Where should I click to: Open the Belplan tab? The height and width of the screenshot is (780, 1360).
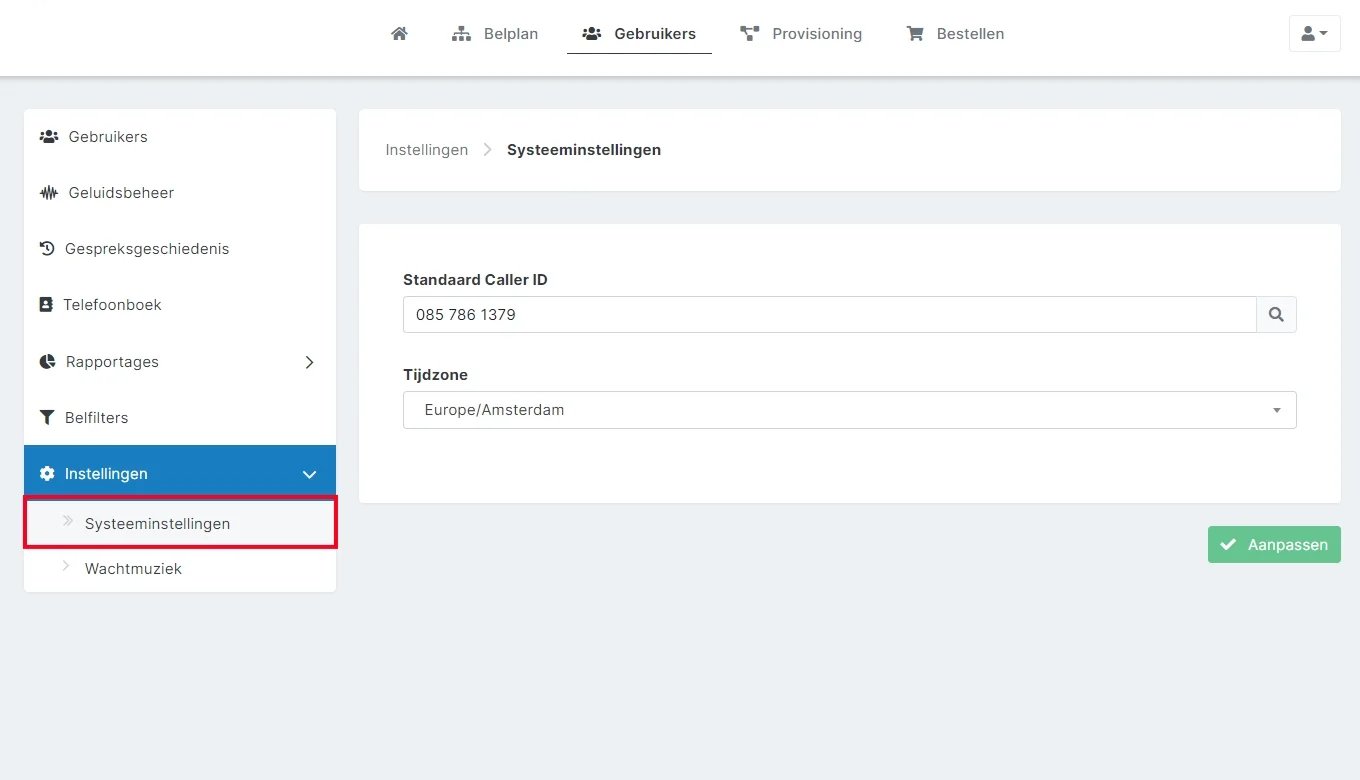(495, 34)
